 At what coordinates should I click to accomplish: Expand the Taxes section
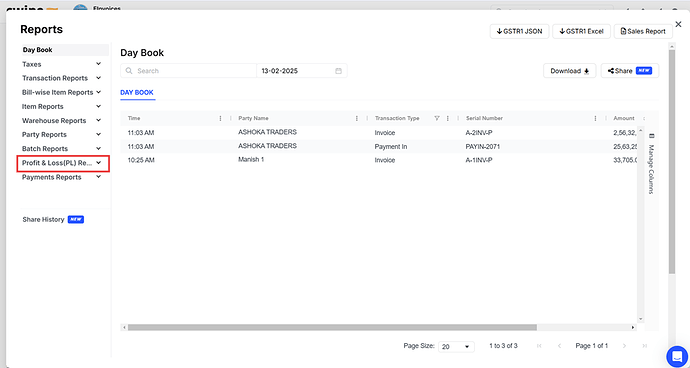pyautogui.click(x=62, y=64)
